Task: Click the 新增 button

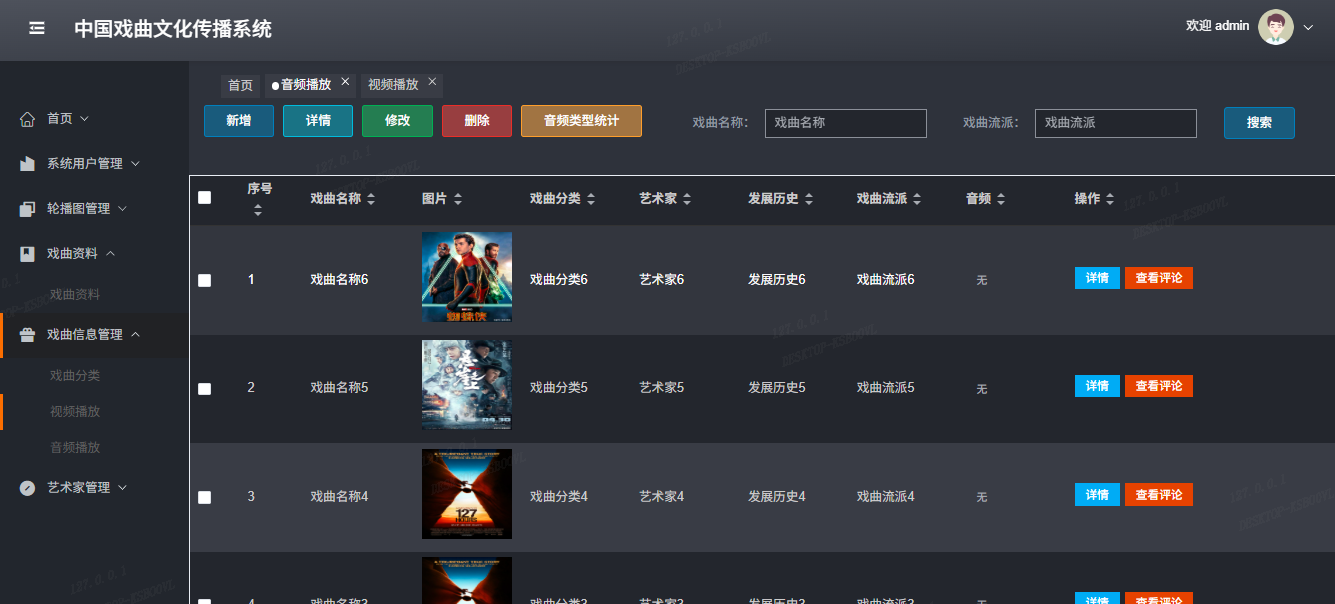Action: 239,121
